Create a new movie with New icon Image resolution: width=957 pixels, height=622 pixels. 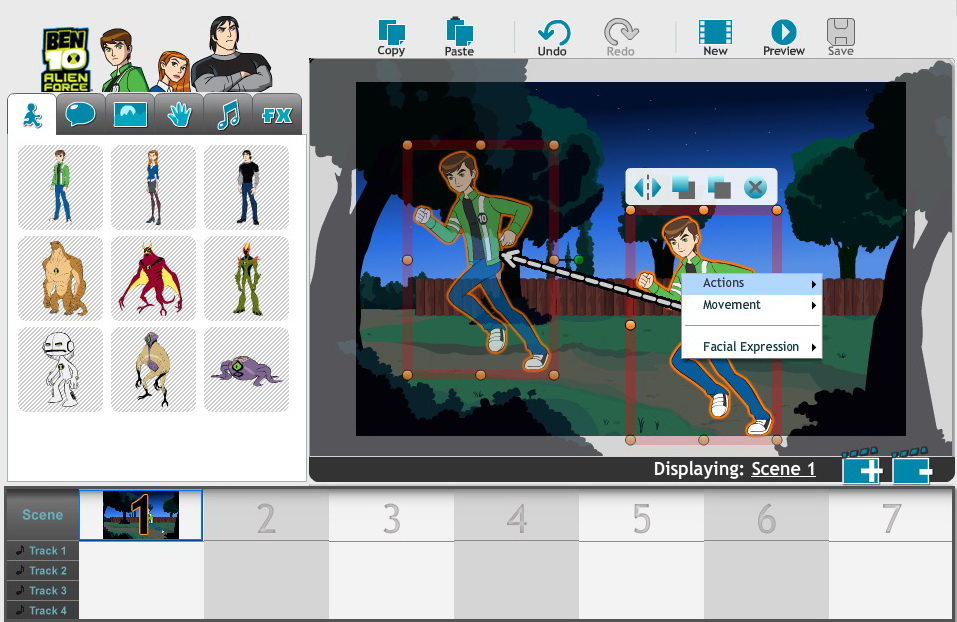(x=715, y=37)
